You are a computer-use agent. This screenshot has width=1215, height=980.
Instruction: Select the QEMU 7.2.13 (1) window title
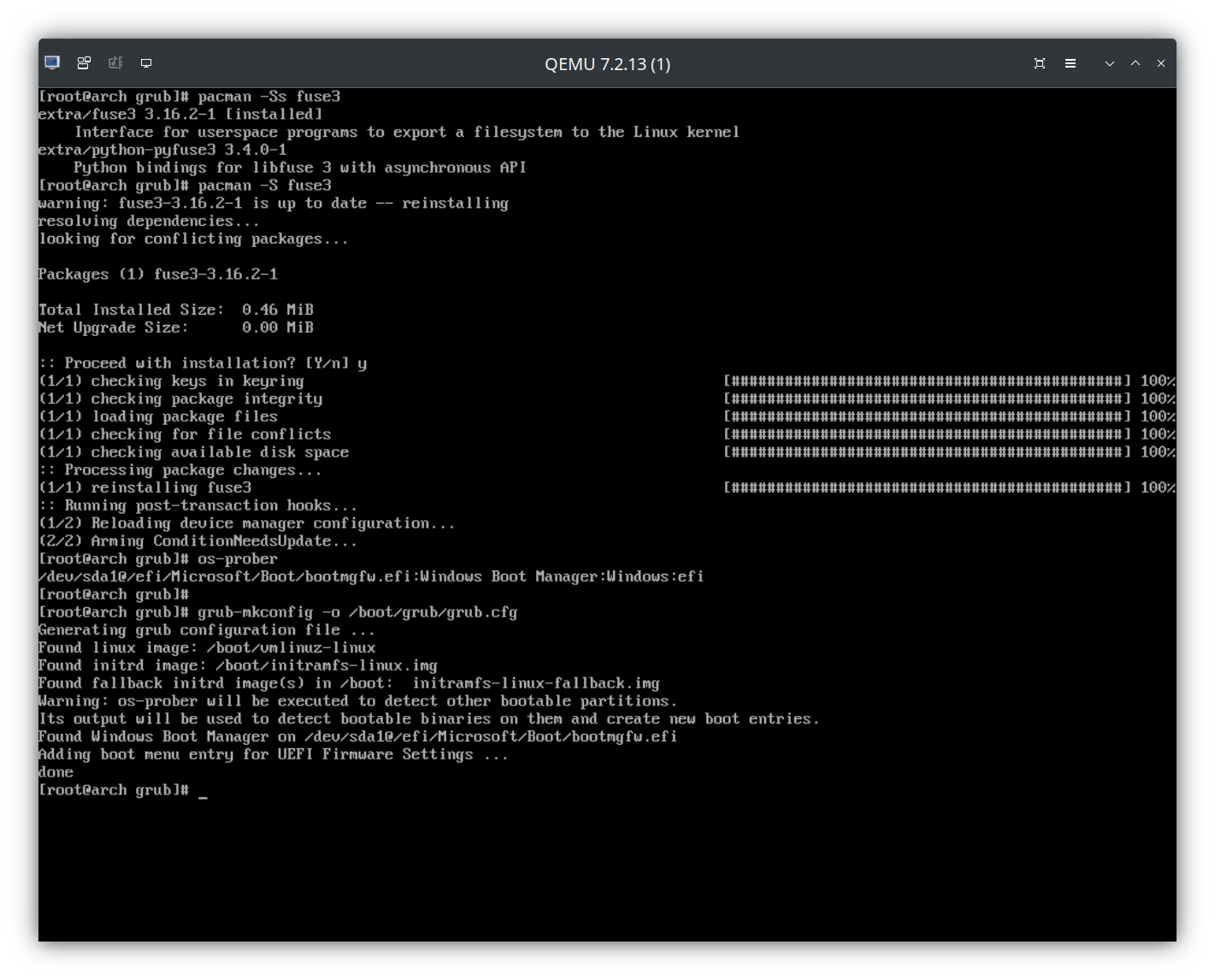(x=607, y=63)
